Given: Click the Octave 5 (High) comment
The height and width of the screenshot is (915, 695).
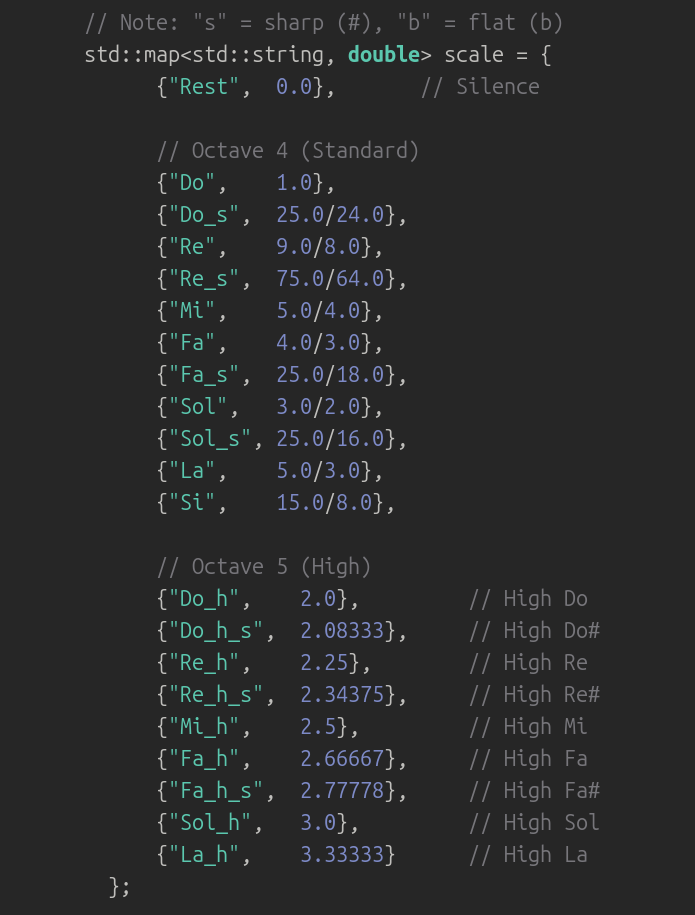Looking at the screenshot, I should click(264, 566).
